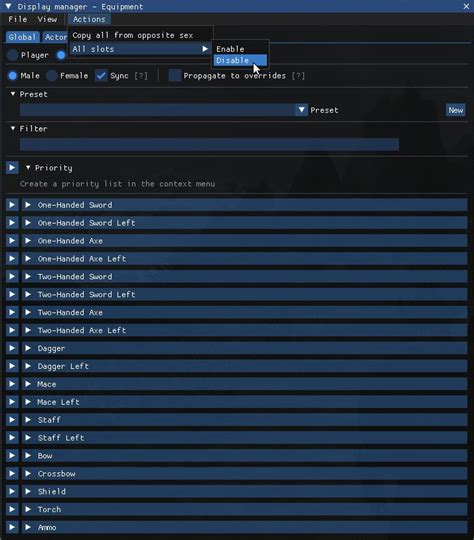Click the Propagate to overrides help marker
Screen dimensions: 474x540
pyautogui.click(x=298, y=76)
